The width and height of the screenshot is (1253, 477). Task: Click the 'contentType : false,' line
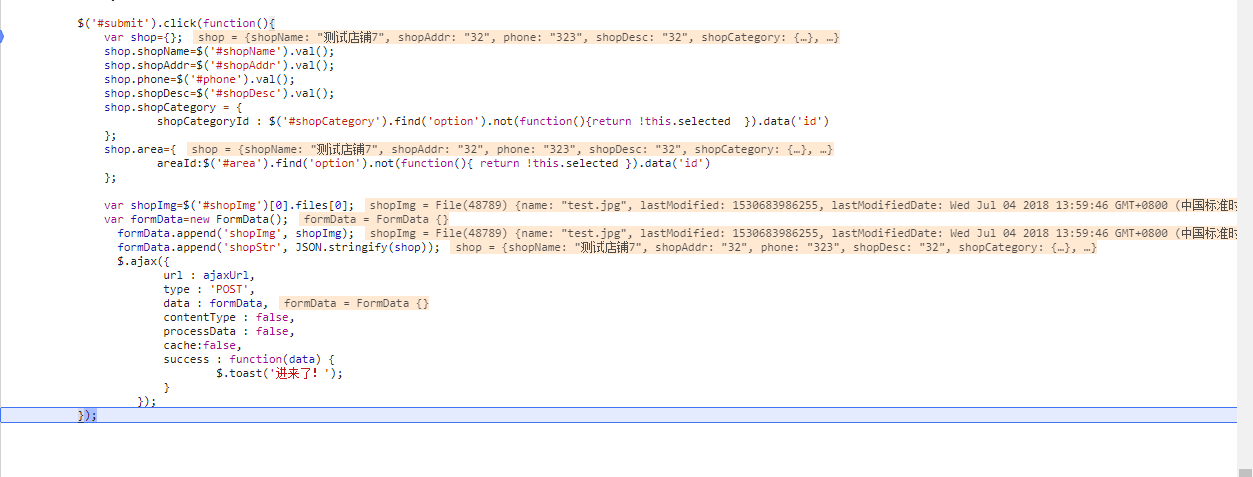[x=229, y=317]
